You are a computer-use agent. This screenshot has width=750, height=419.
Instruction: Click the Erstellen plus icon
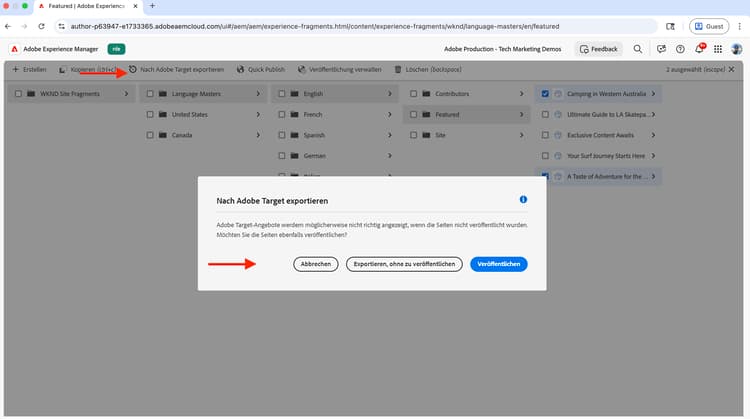click(15, 69)
